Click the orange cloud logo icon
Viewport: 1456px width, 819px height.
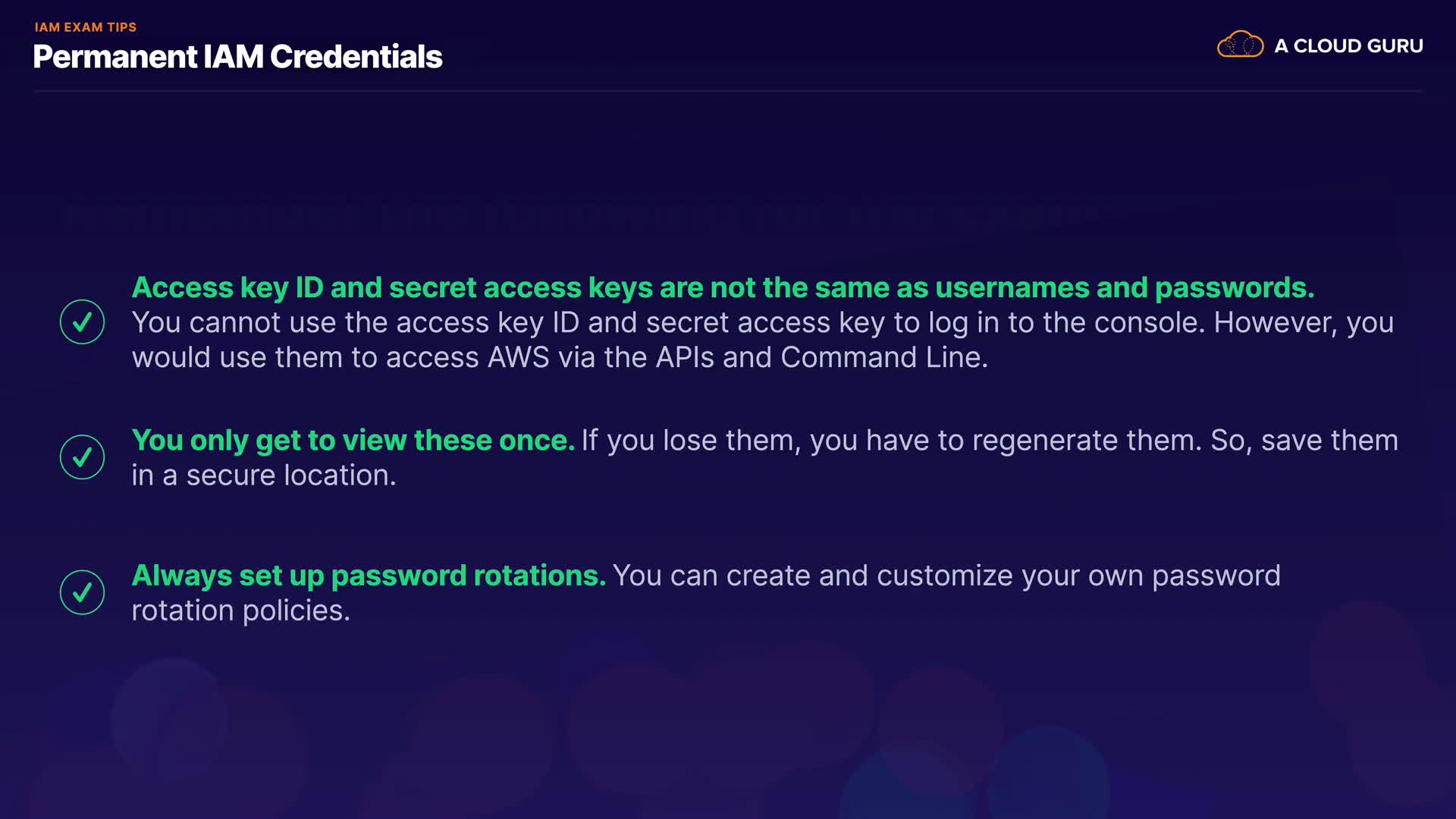tap(1240, 45)
